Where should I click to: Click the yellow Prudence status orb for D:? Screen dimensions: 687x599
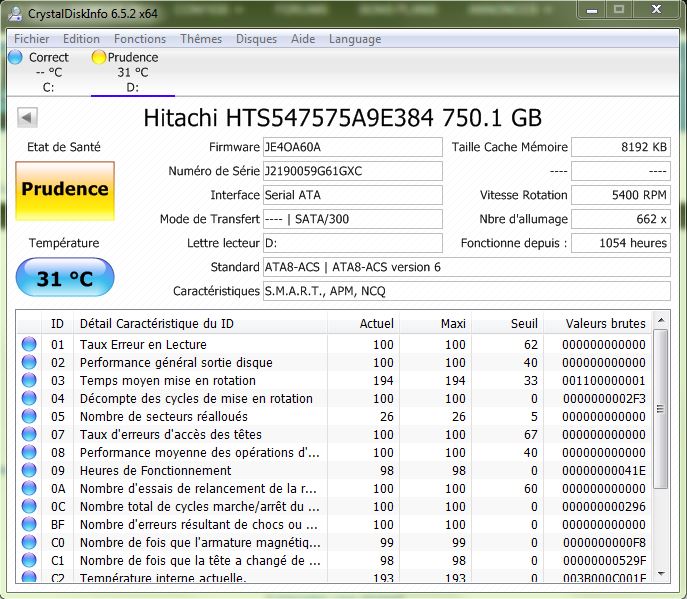[99, 57]
